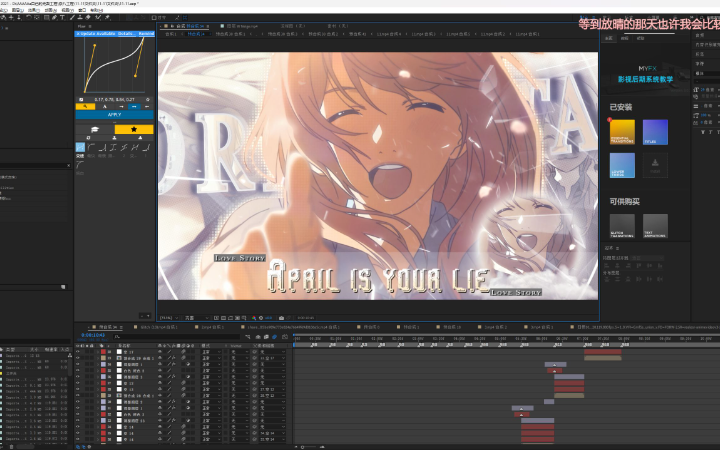Click the Flow curve bezier value field
Image resolution: width=720 pixels, height=450 pixels.
(x=114, y=99)
